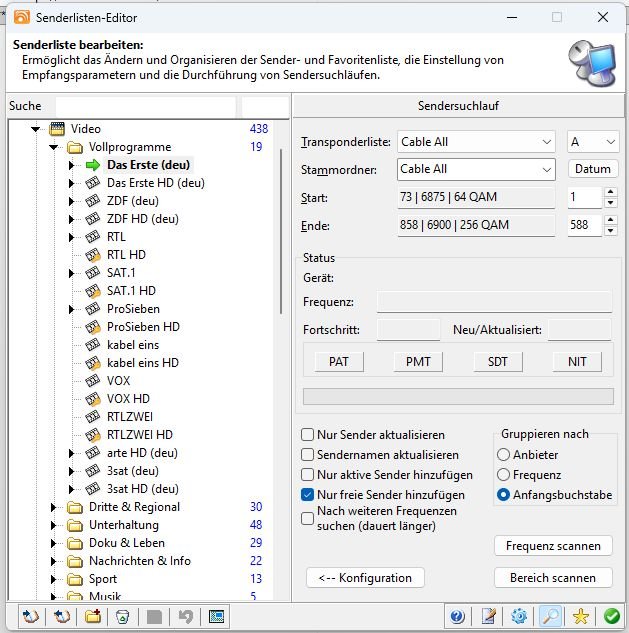Viewport: 629px width, 633px height.
Task: Tick Sendernamen aktualisieren checkbox
Action: pyautogui.click(x=307, y=455)
